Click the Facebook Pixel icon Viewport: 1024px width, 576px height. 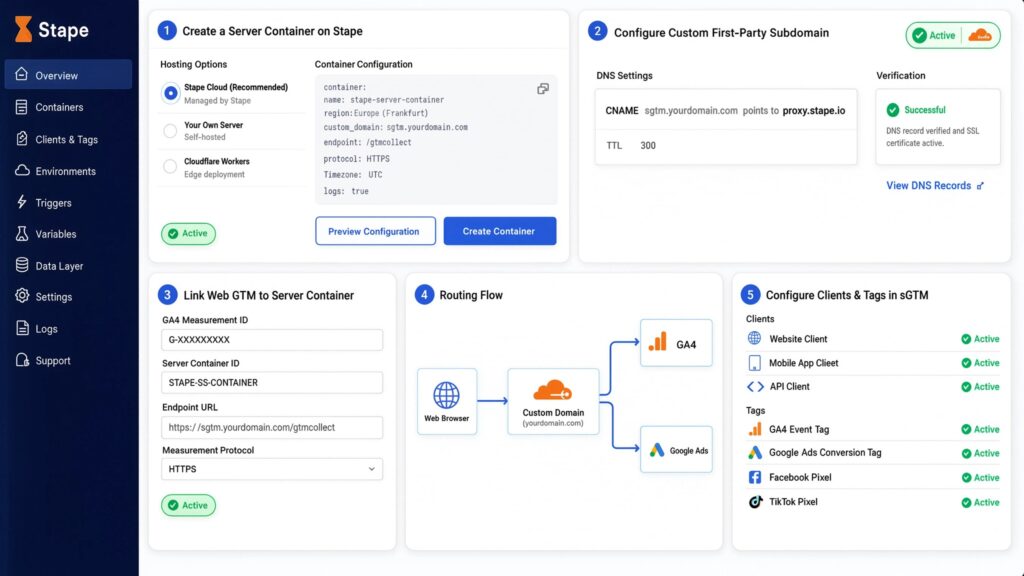pos(755,477)
